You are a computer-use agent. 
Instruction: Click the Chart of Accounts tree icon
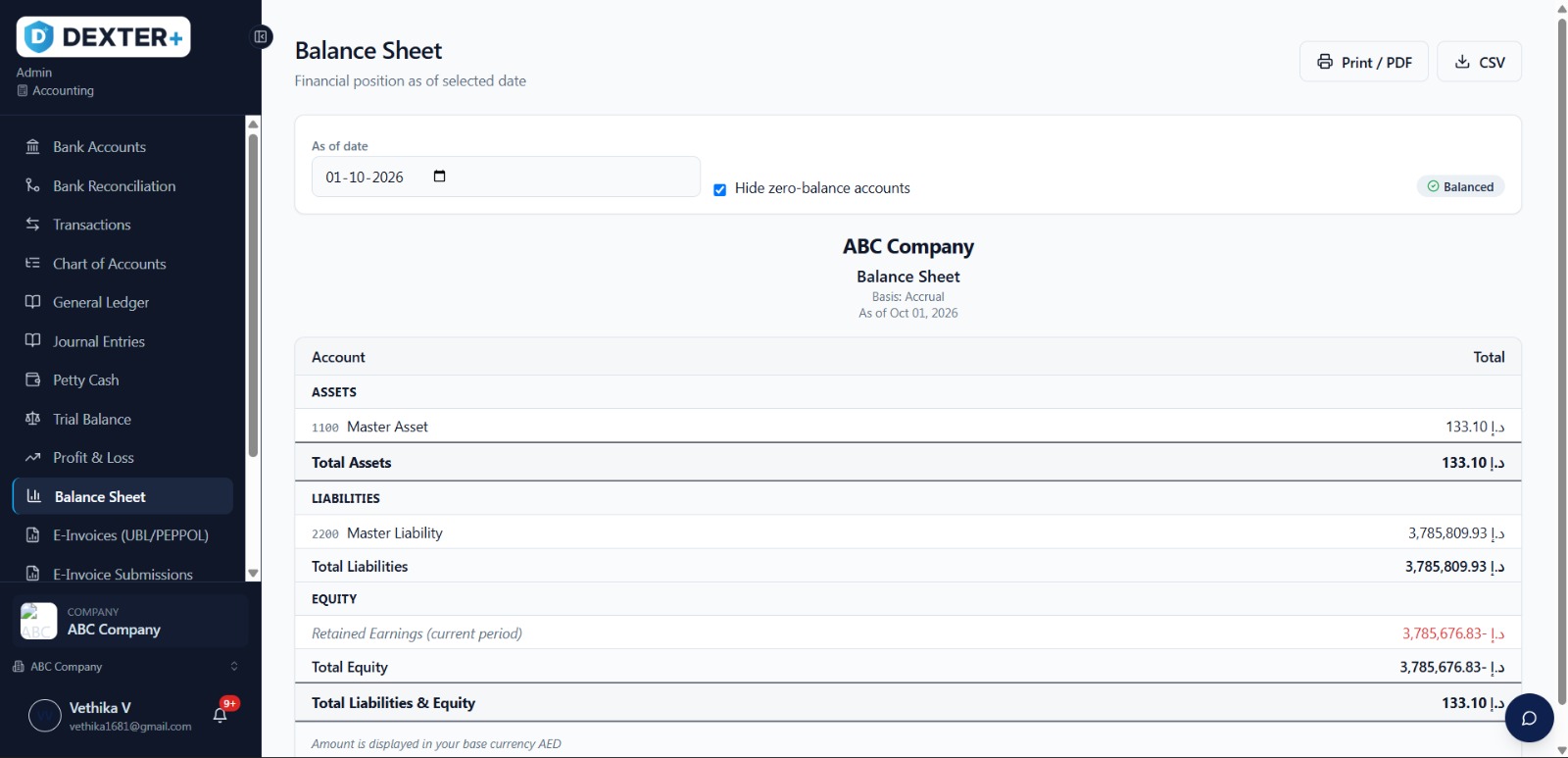[33, 263]
